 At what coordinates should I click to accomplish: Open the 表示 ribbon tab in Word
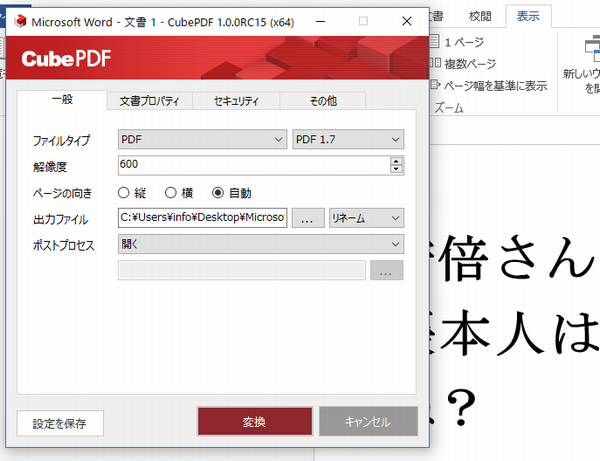coord(528,16)
